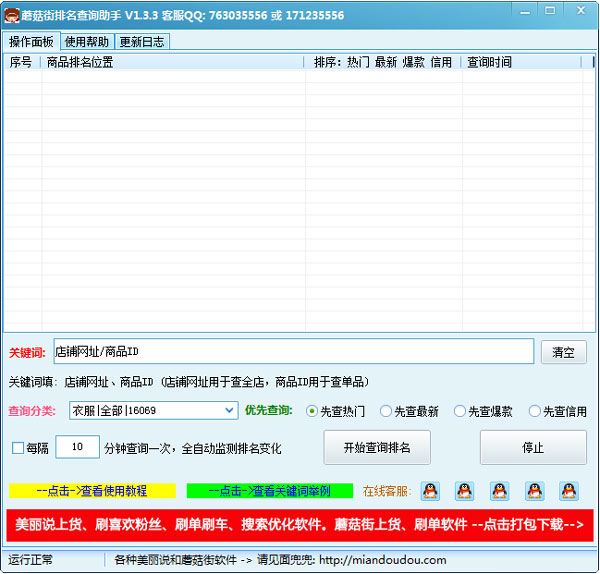Click the 运行正常 status text

pyautogui.click(x=30, y=560)
